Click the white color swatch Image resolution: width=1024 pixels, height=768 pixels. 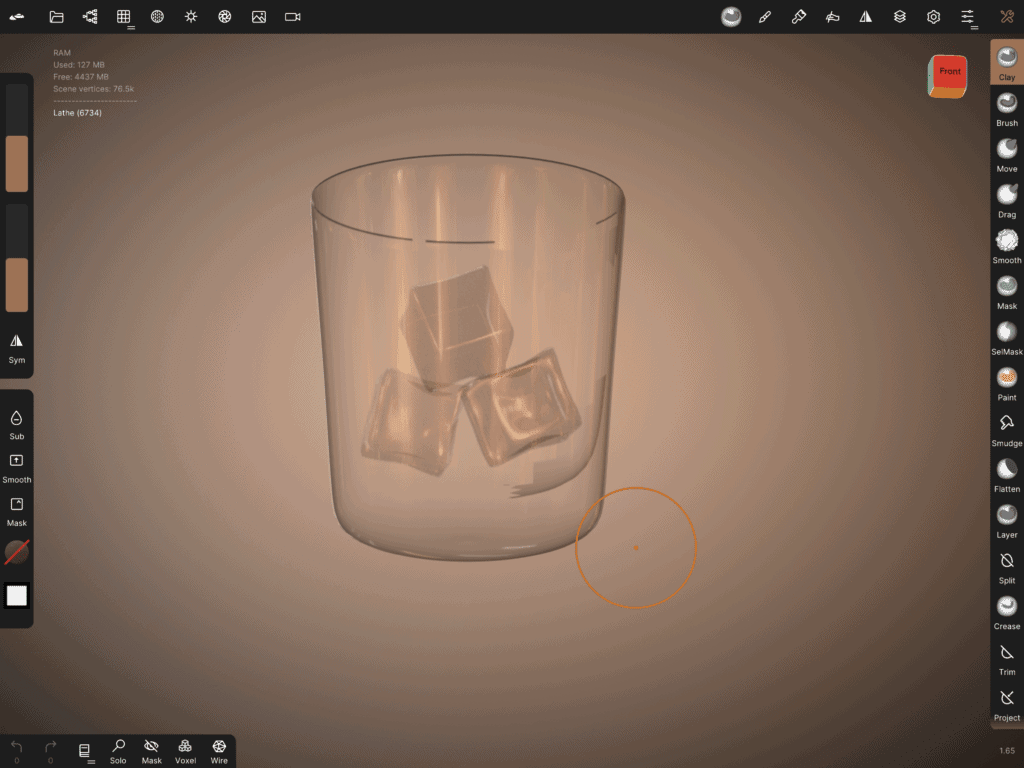(17, 596)
